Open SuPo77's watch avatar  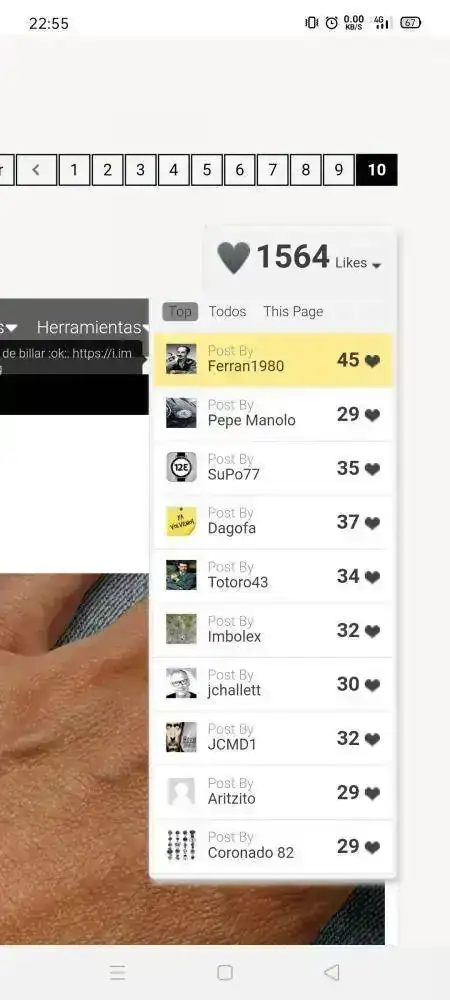181,467
